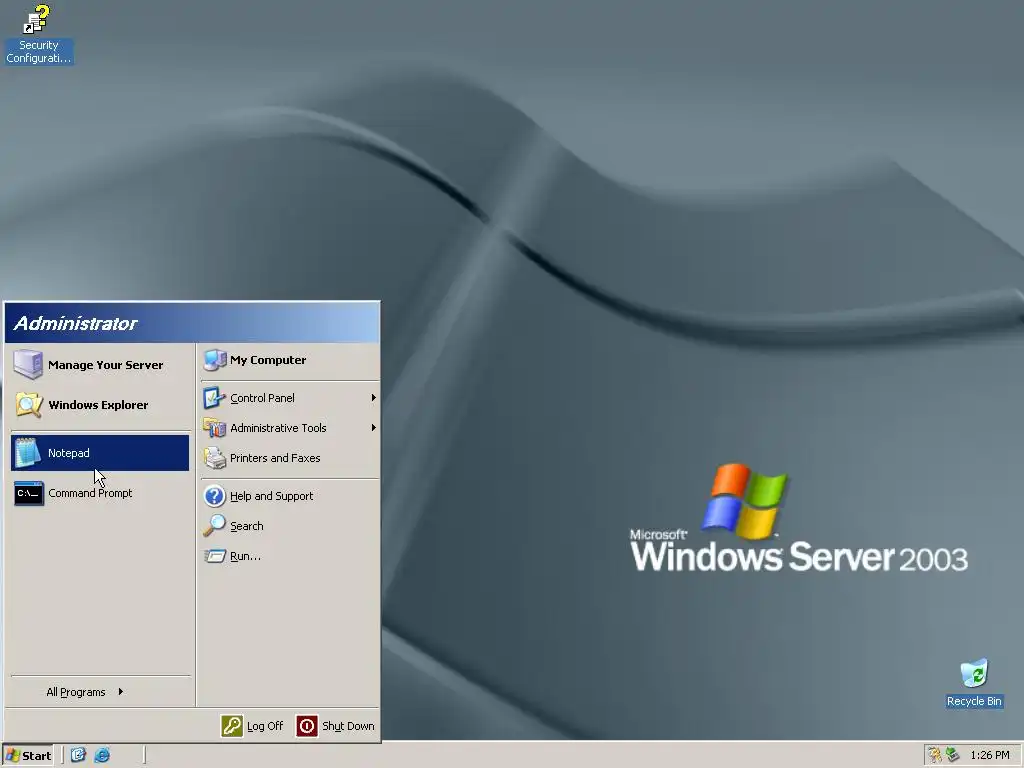Click the Printers and Faxes icon
1024x768 pixels.
(214, 458)
